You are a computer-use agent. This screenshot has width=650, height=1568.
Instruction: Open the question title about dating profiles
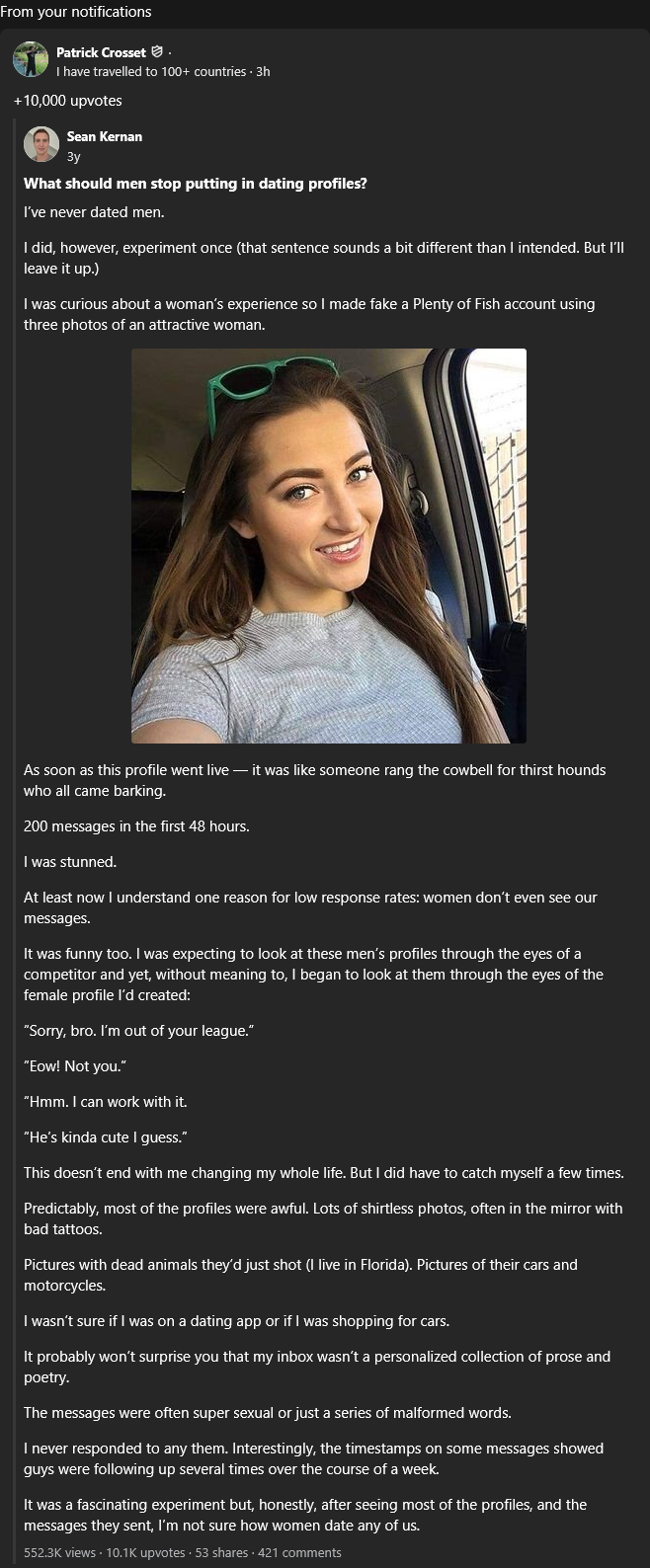[x=196, y=184]
